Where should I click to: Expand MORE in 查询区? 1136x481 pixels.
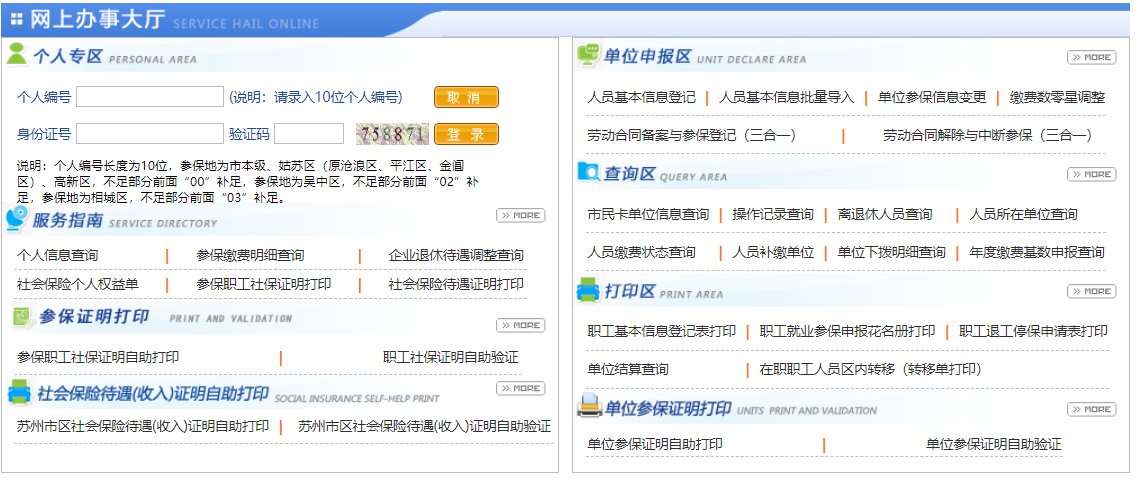point(1091,174)
